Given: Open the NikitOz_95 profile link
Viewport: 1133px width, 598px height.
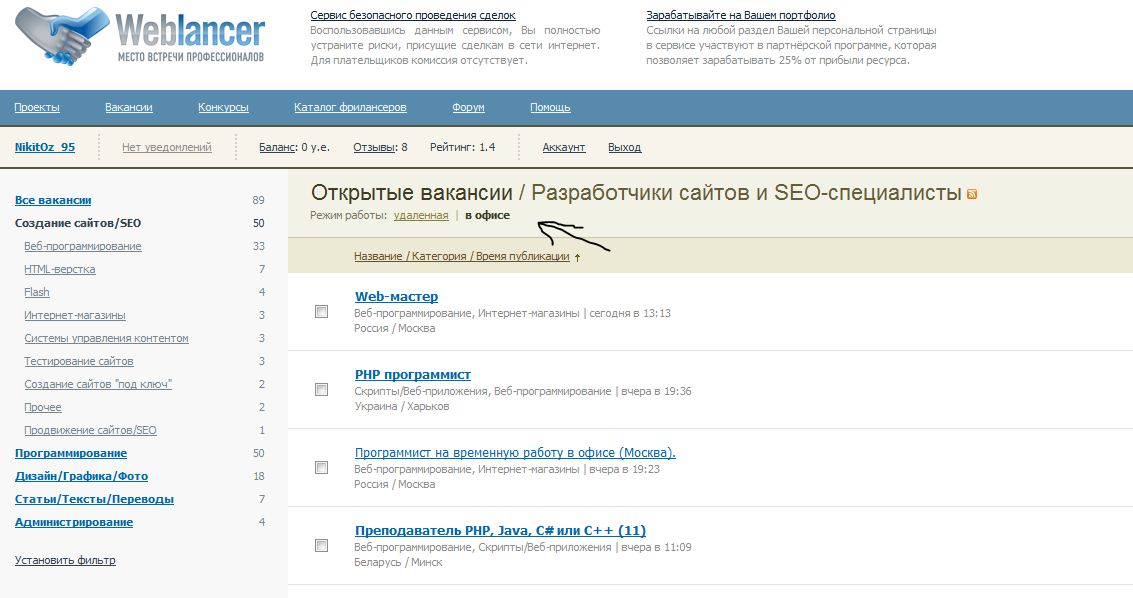Looking at the screenshot, I should click(x=45, y=147).
